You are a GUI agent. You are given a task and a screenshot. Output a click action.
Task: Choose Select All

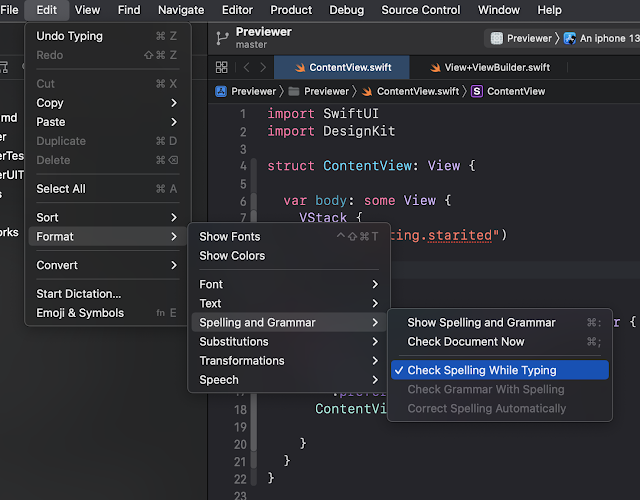click(107, 189)
